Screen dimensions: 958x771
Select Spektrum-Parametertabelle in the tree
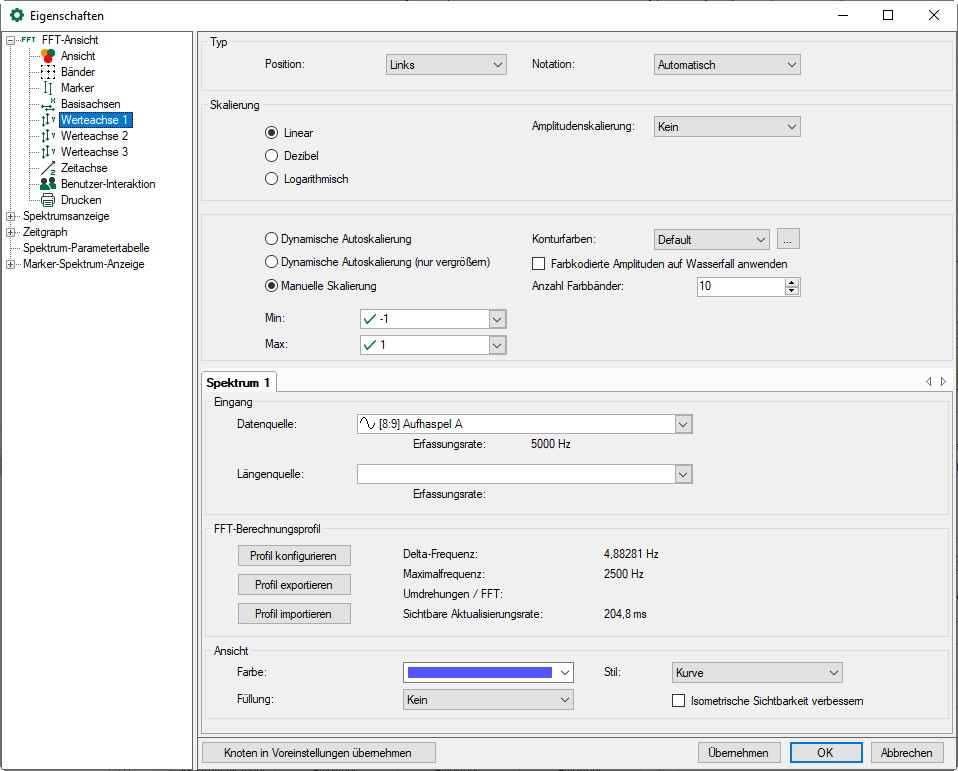[x=86, y=248]
